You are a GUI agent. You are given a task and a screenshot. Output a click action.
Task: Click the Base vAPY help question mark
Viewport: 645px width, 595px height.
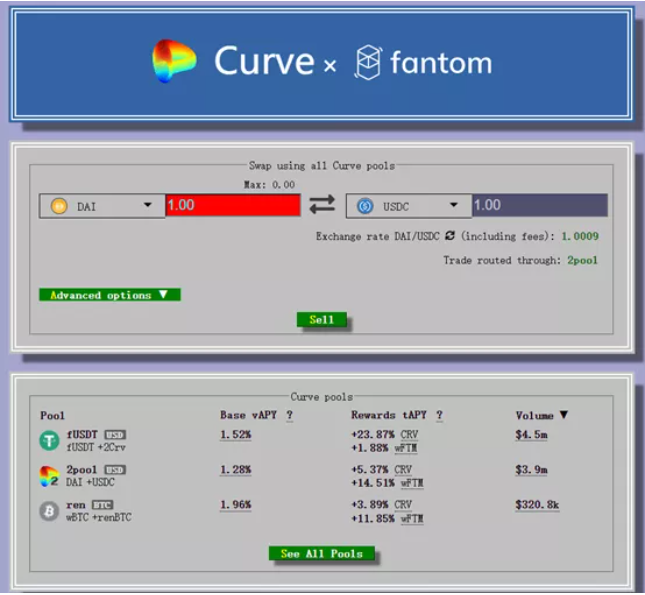[290, 415]
